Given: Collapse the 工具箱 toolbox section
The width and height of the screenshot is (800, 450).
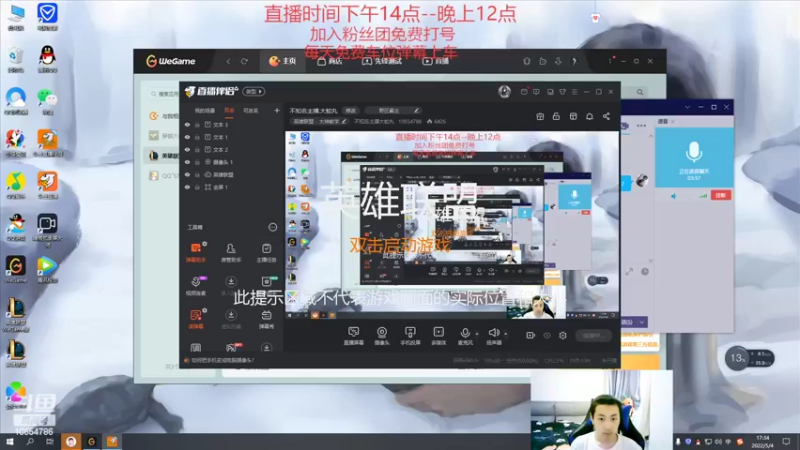Looking at the screenshot, I should tap(272, 227).
